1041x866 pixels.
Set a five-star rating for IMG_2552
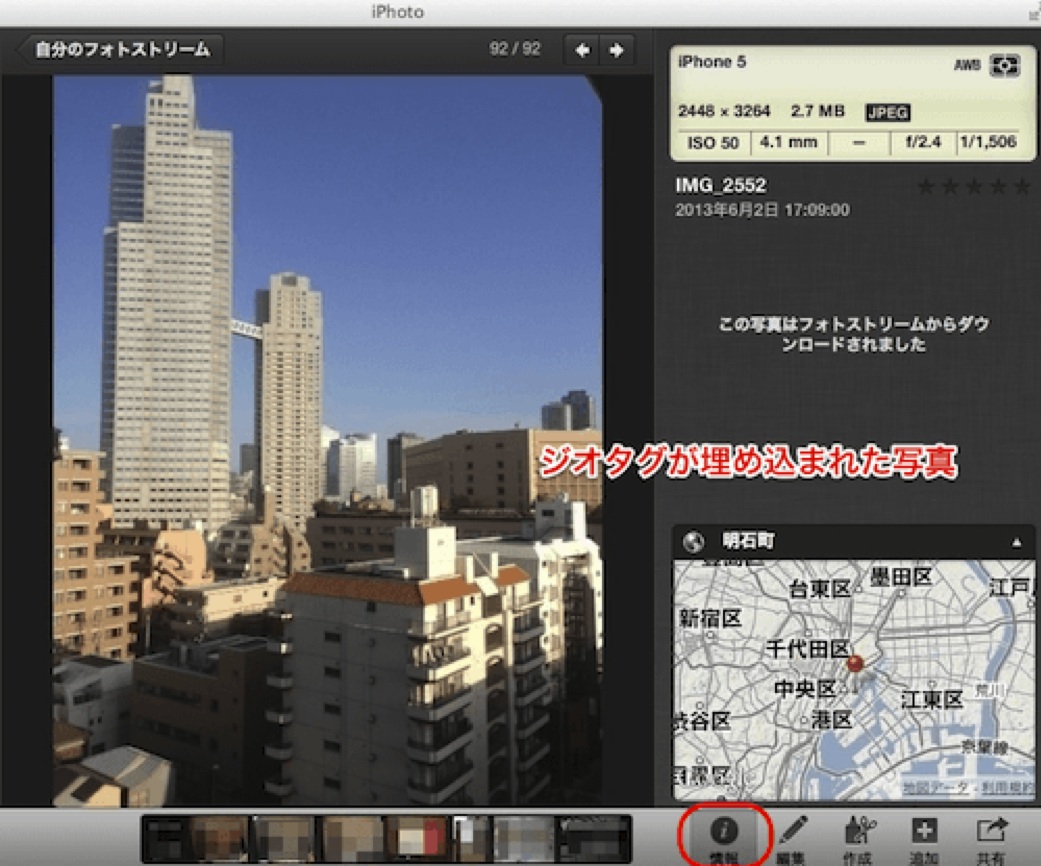tap(1021, 188)
